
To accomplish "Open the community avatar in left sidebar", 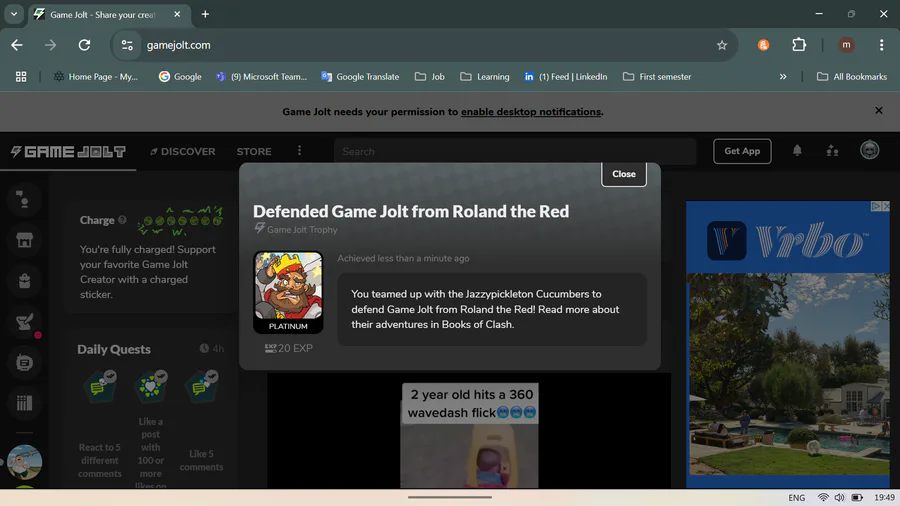I will 24,462.
